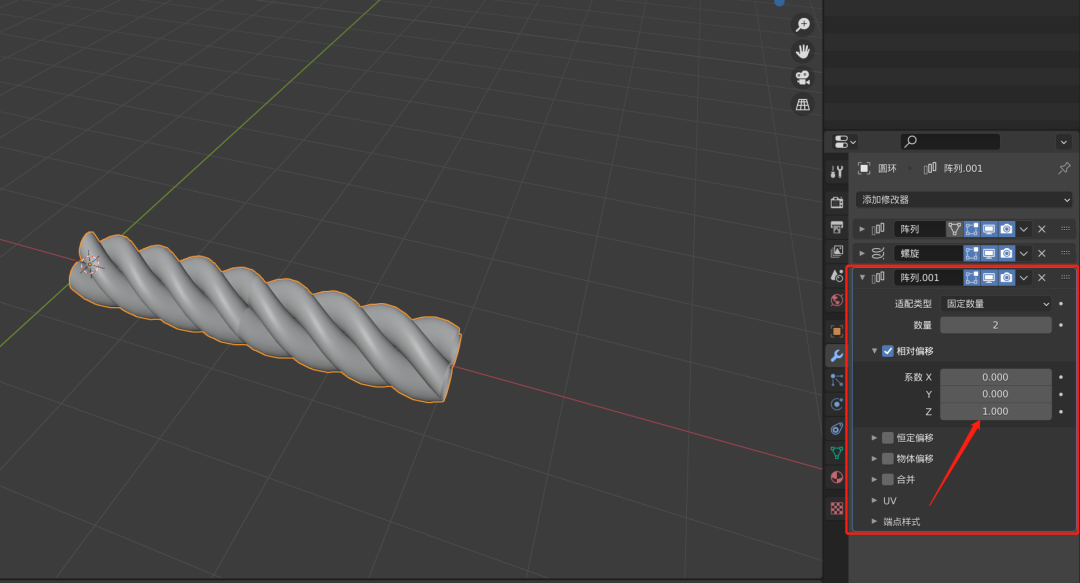Open the Tool properties tab (screwdriver-wrench icon)
1080x583 pixels.
click(x=837, y=172)
